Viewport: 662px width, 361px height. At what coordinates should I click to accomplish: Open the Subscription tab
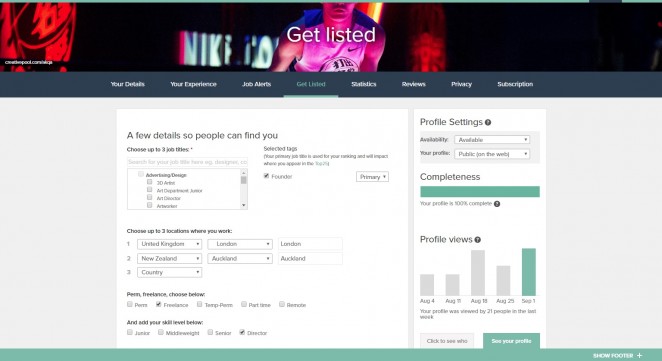[515, 84]
